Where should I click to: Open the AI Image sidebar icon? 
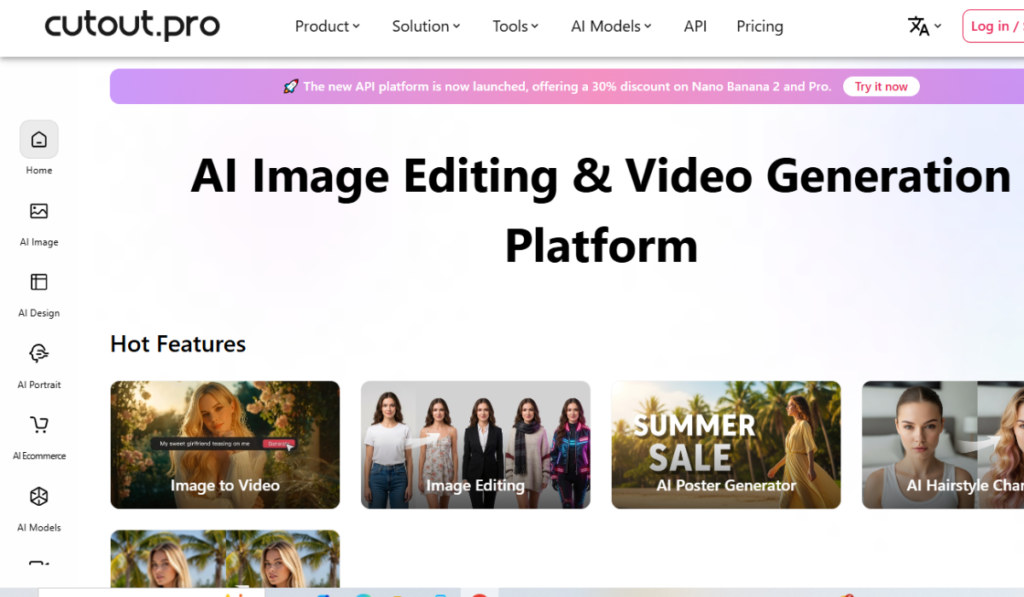tap(39, 211)
